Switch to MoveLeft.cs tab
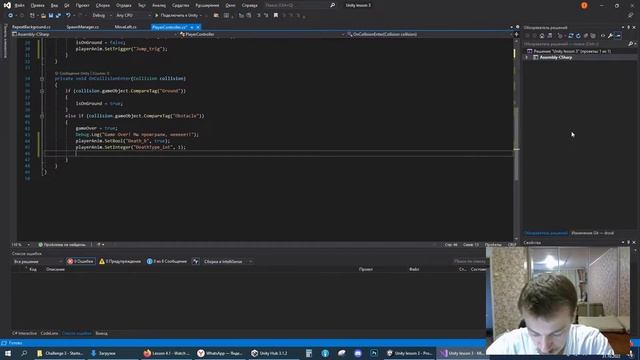Viewport: 640px width, 360px height. pyautogui.click(x=125, y=27)
